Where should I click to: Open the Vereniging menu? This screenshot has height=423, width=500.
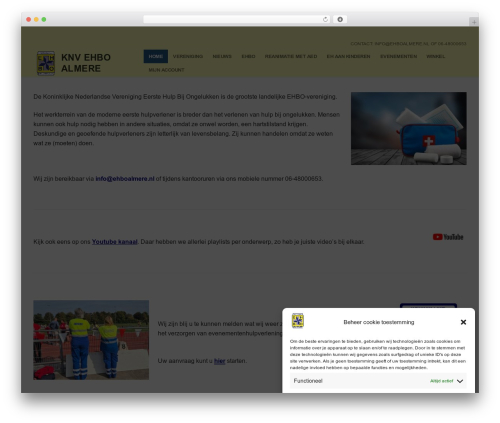188,56
